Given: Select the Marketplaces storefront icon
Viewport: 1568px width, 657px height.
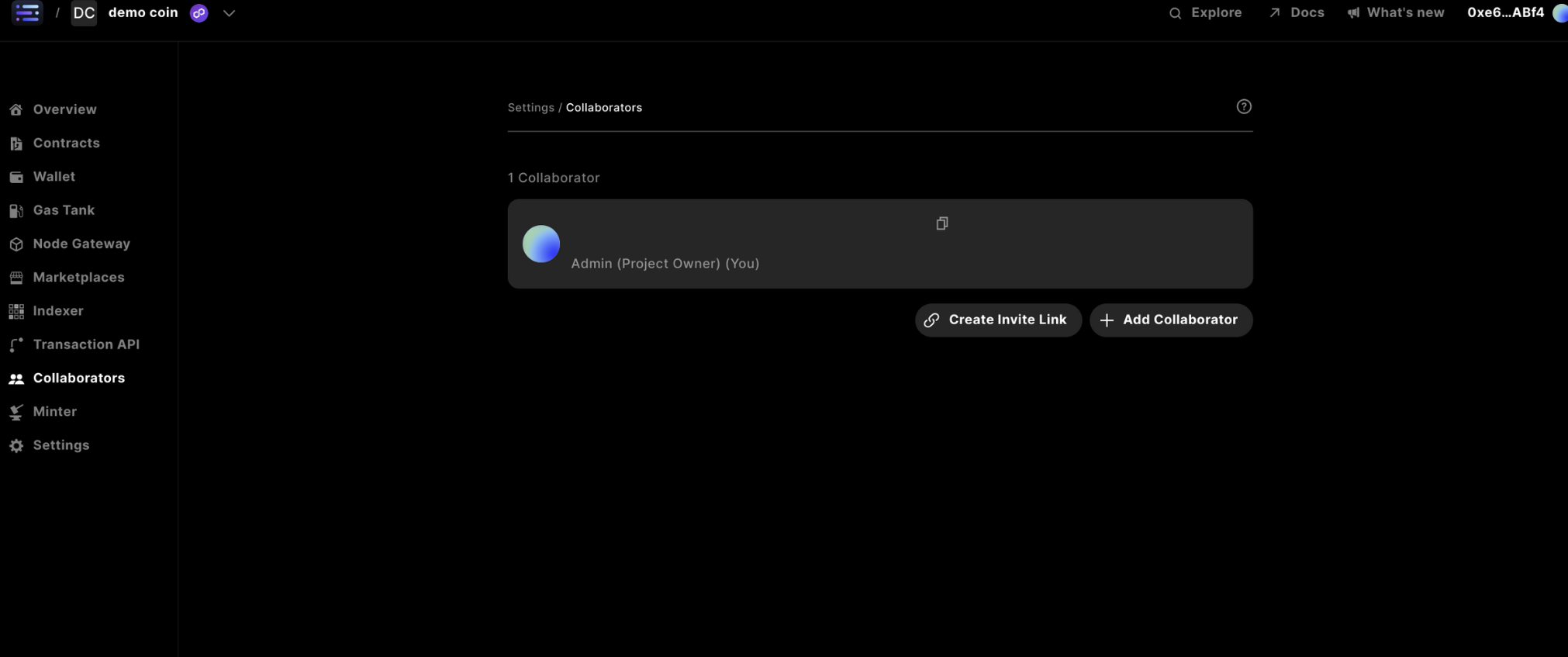Looking at the screenshot, I should 16,278.
